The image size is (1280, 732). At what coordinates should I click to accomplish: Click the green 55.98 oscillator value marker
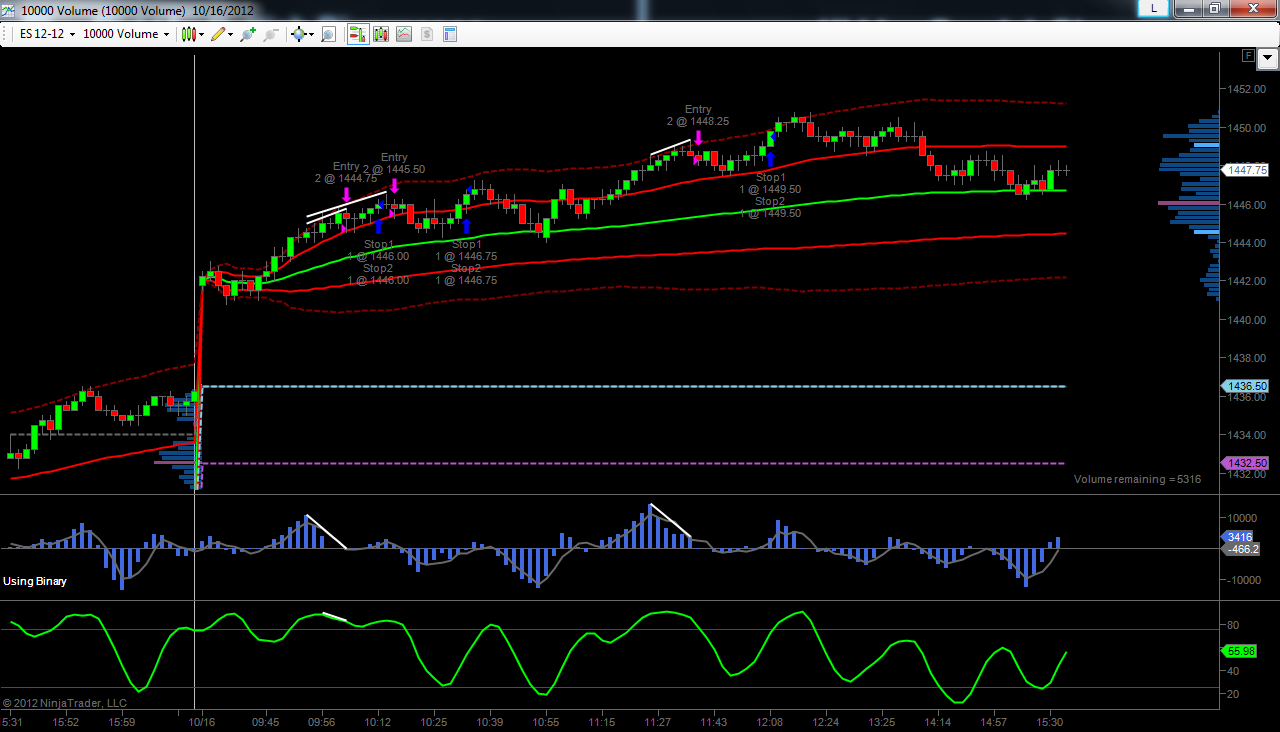pyautogui.click(x=1241, y=651)
